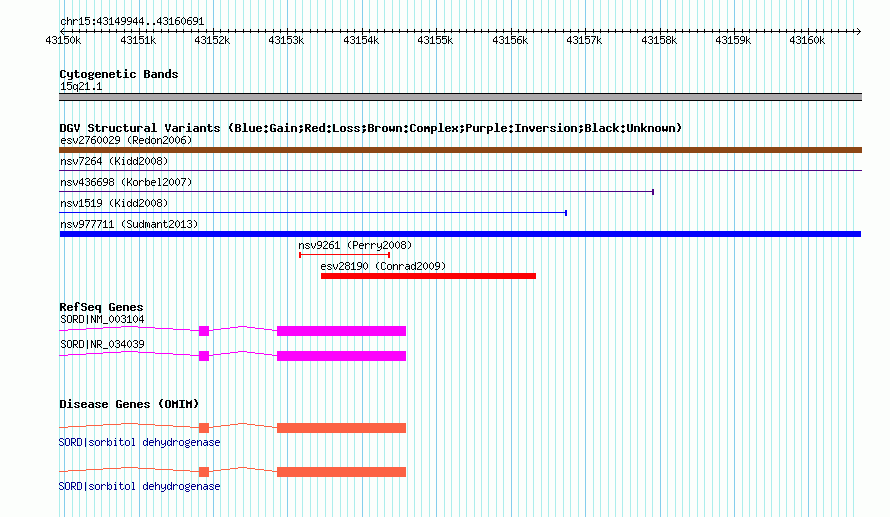Viewport: 890px width, 517px height.
Task: Click the 43154k ruler tick label
Action: 361,40
